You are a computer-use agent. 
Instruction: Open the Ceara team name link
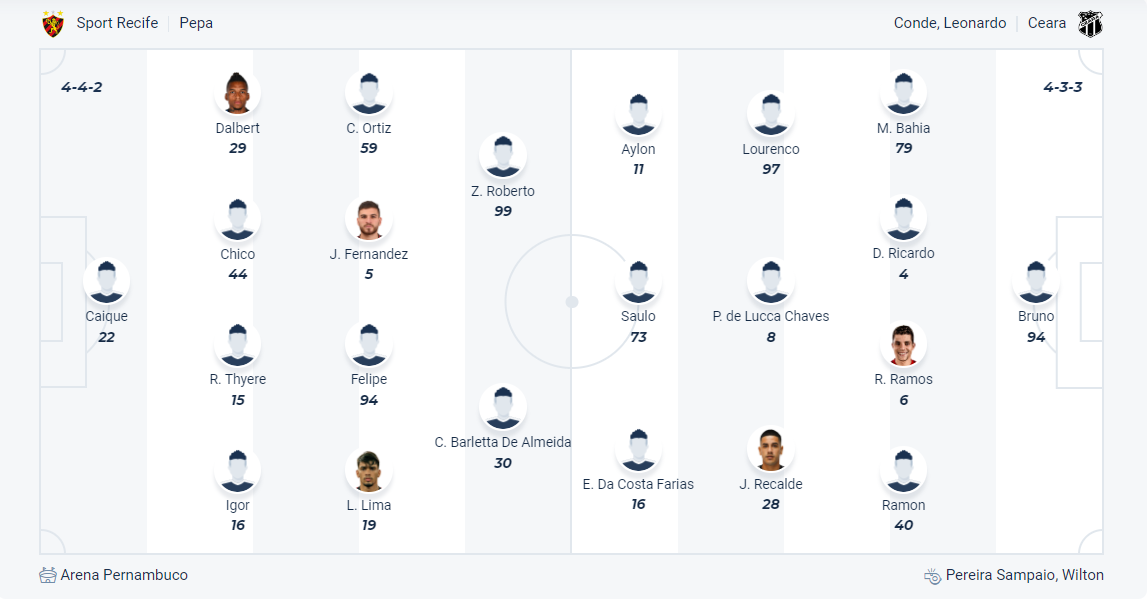click(1047, 23)
